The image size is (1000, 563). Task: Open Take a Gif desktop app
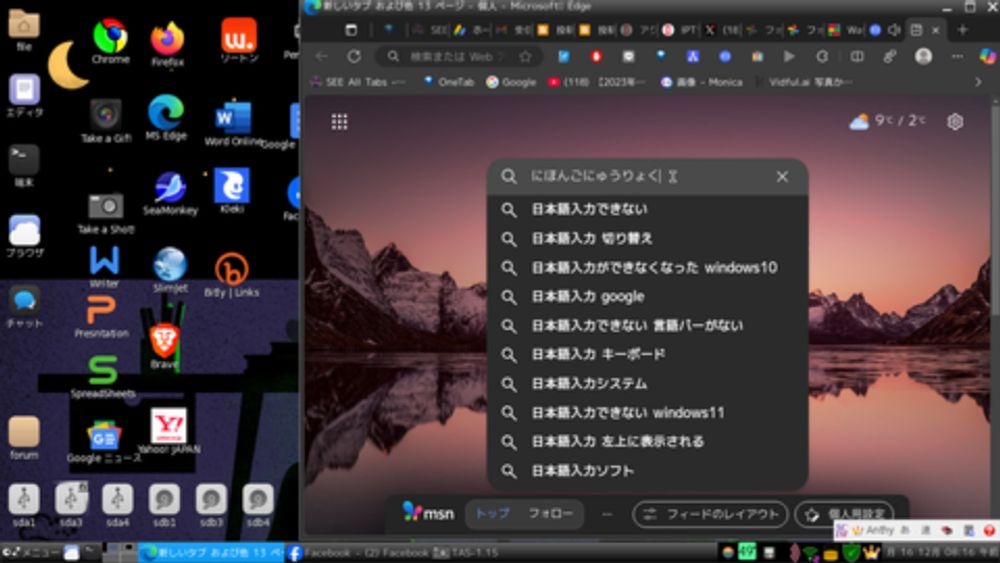(x=106, y=121)
